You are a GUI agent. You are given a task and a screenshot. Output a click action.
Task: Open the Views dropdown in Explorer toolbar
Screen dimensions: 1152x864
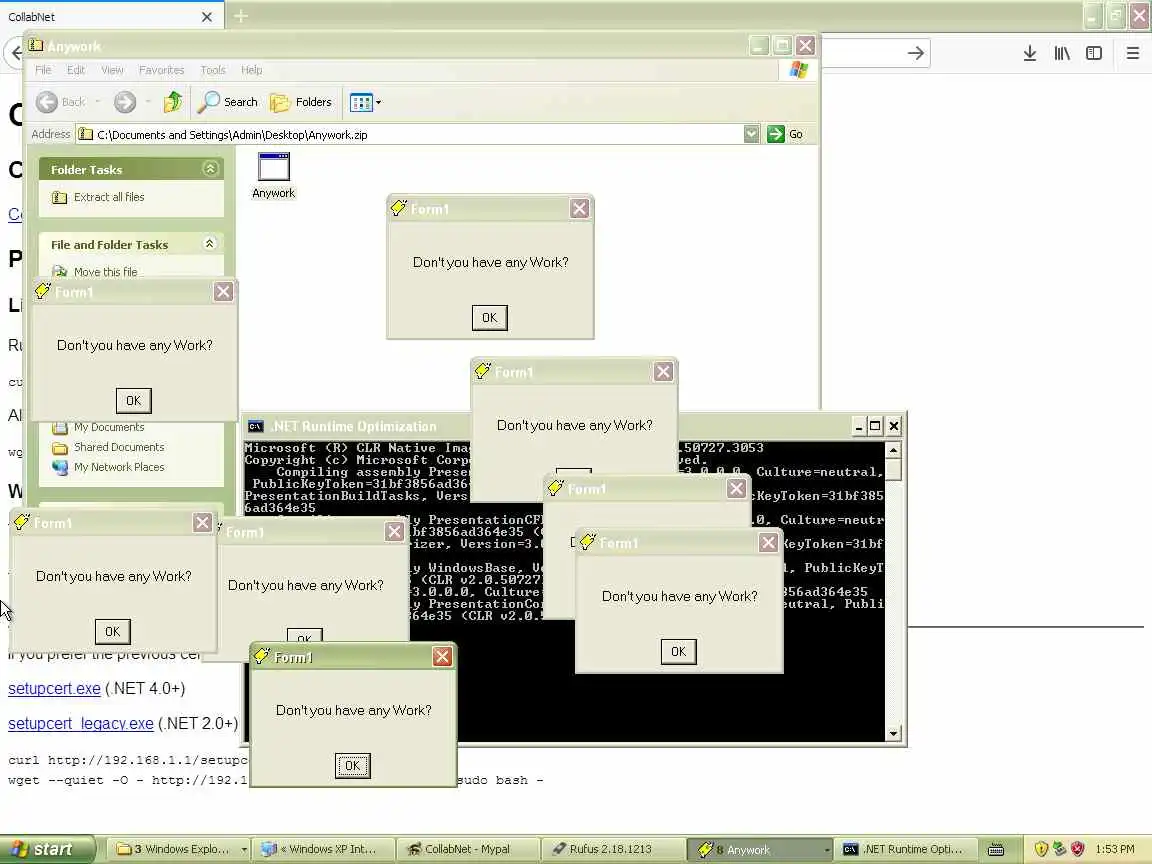365,102
